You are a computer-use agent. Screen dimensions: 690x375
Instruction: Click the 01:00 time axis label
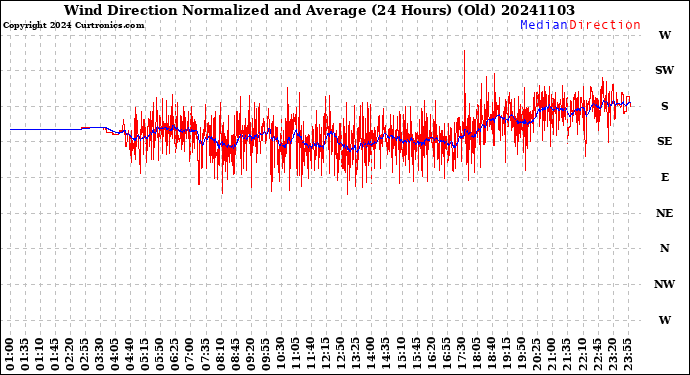(x=10, y=355)
